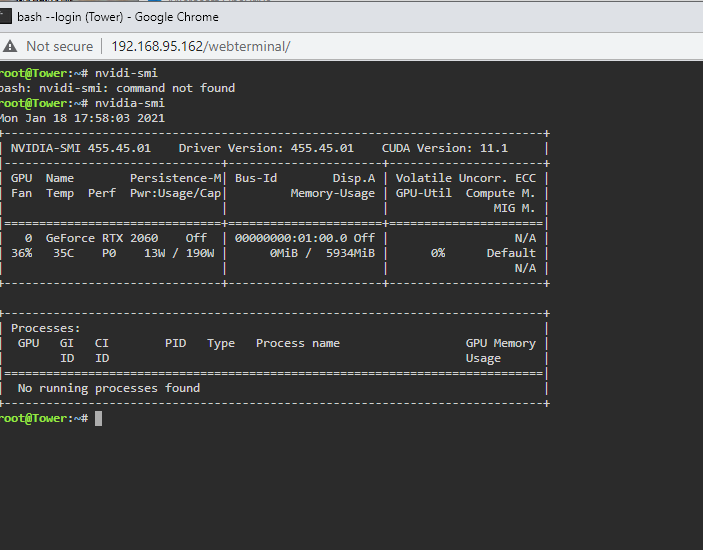703x550 pixels.
Task: Click 'Driver Version: 455.45.01' text
Action: [266, 148]
